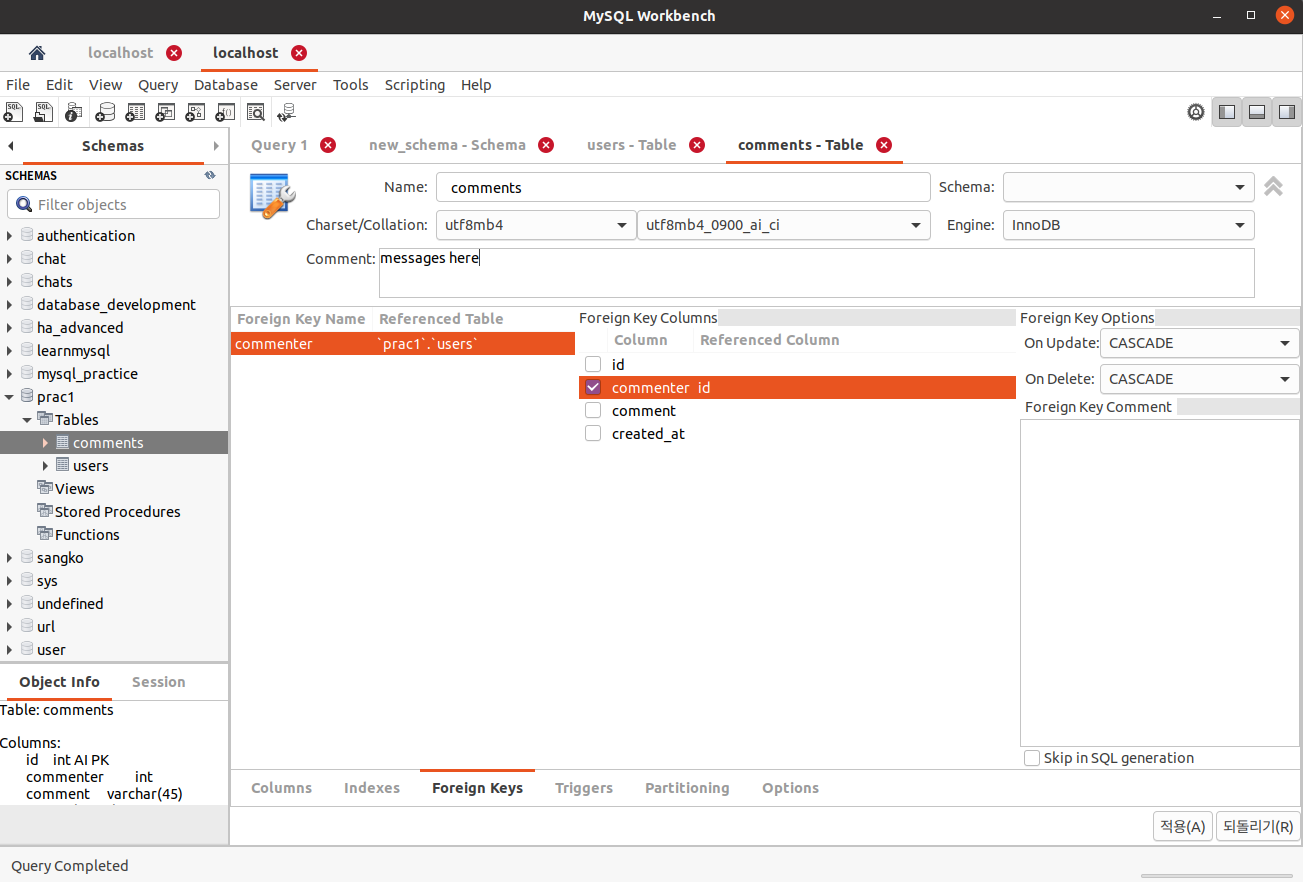Open an SQL script file from disk
The image size is (1303, 882).
43,112
